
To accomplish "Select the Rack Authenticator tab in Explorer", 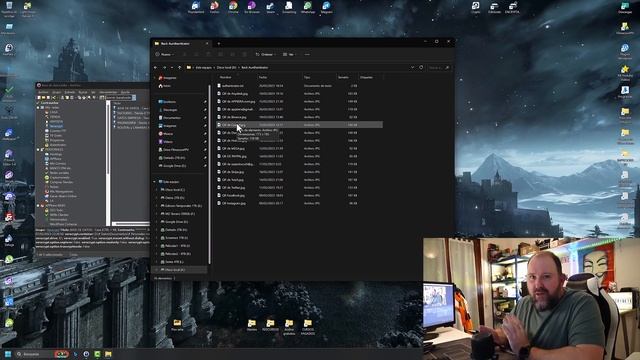I will [182, 43].
